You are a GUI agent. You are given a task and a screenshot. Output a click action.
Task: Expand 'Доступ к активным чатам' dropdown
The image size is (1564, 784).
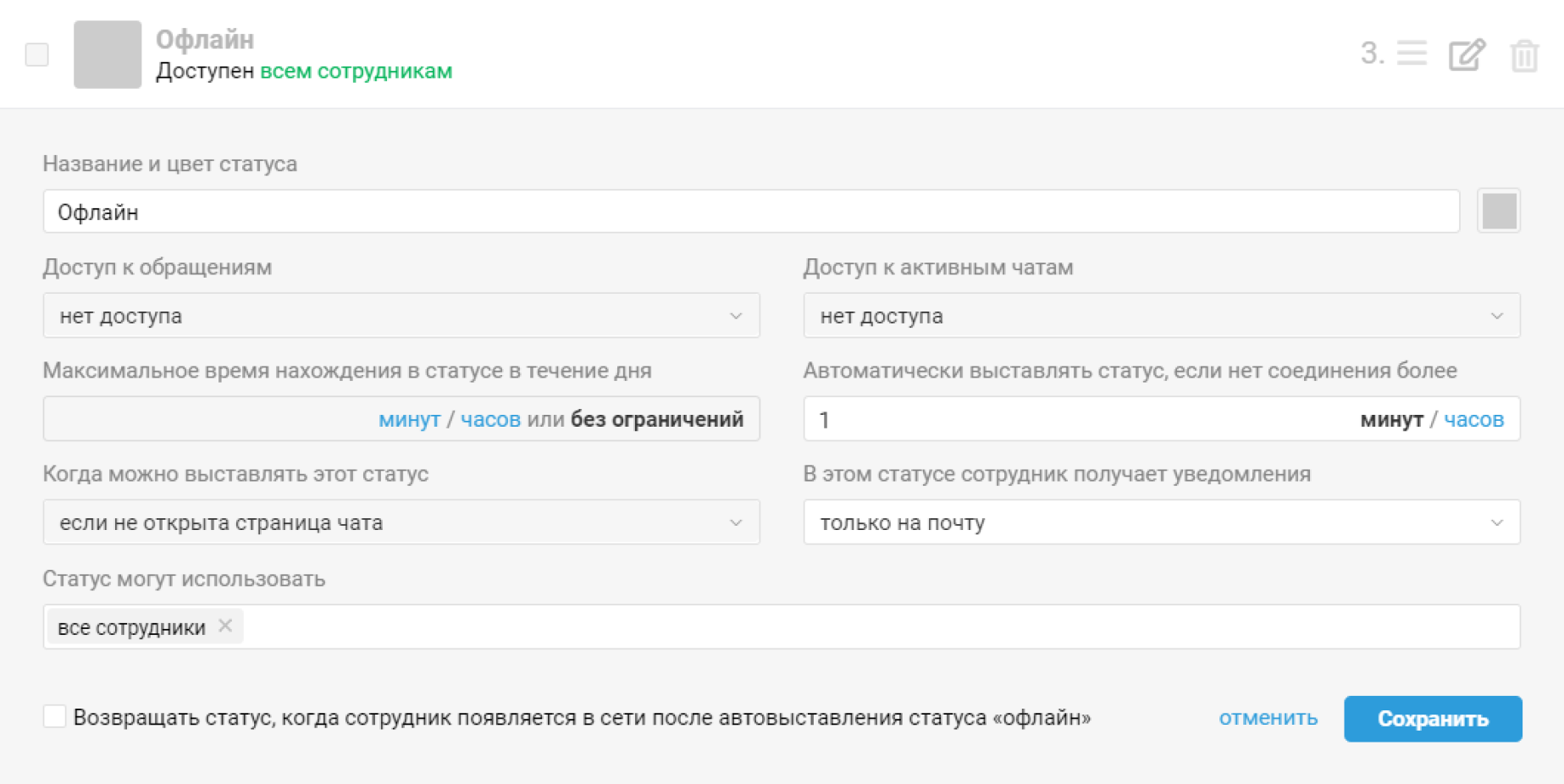(x=1162, y=316)
